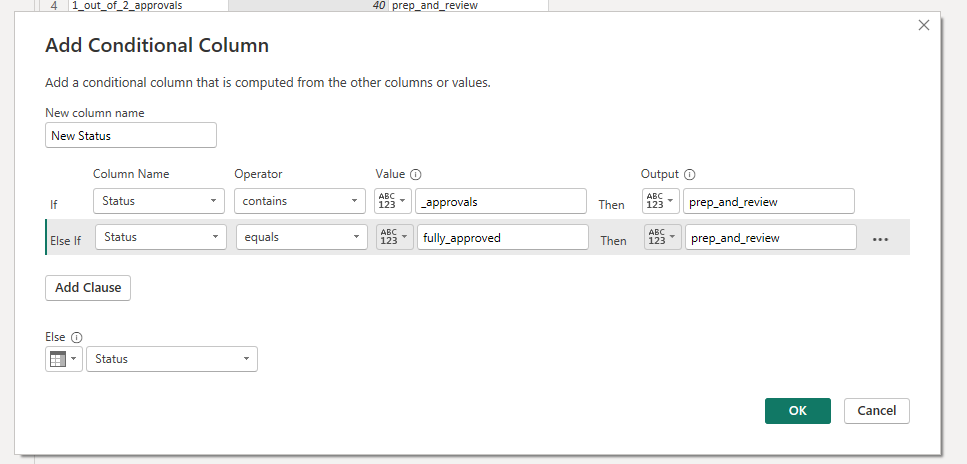
Task: Open output type selector in Else If row
Action: [x=663, y=237]
